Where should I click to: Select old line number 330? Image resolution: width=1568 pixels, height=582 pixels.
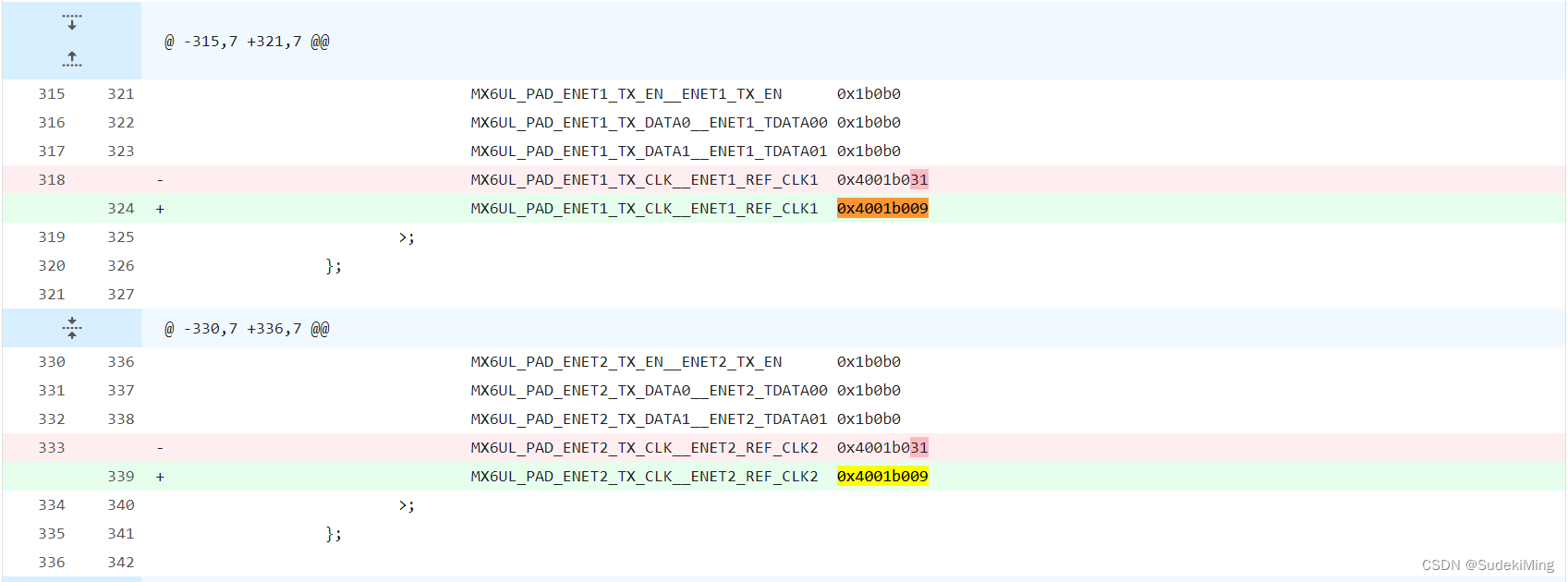52,362
